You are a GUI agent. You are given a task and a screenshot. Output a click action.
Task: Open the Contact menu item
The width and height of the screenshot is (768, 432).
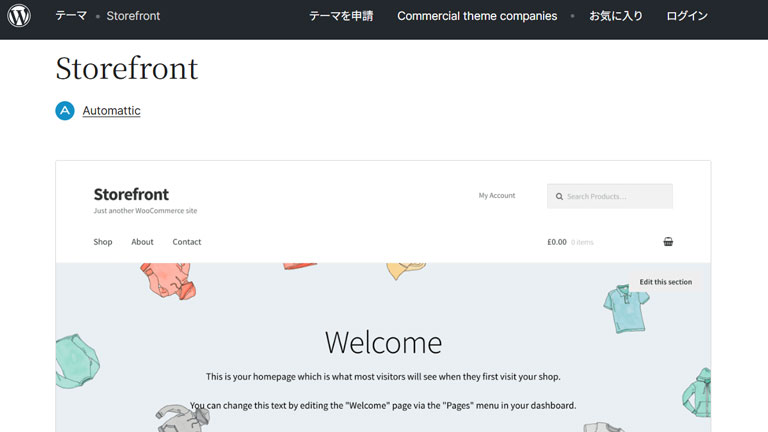(187, 242)
